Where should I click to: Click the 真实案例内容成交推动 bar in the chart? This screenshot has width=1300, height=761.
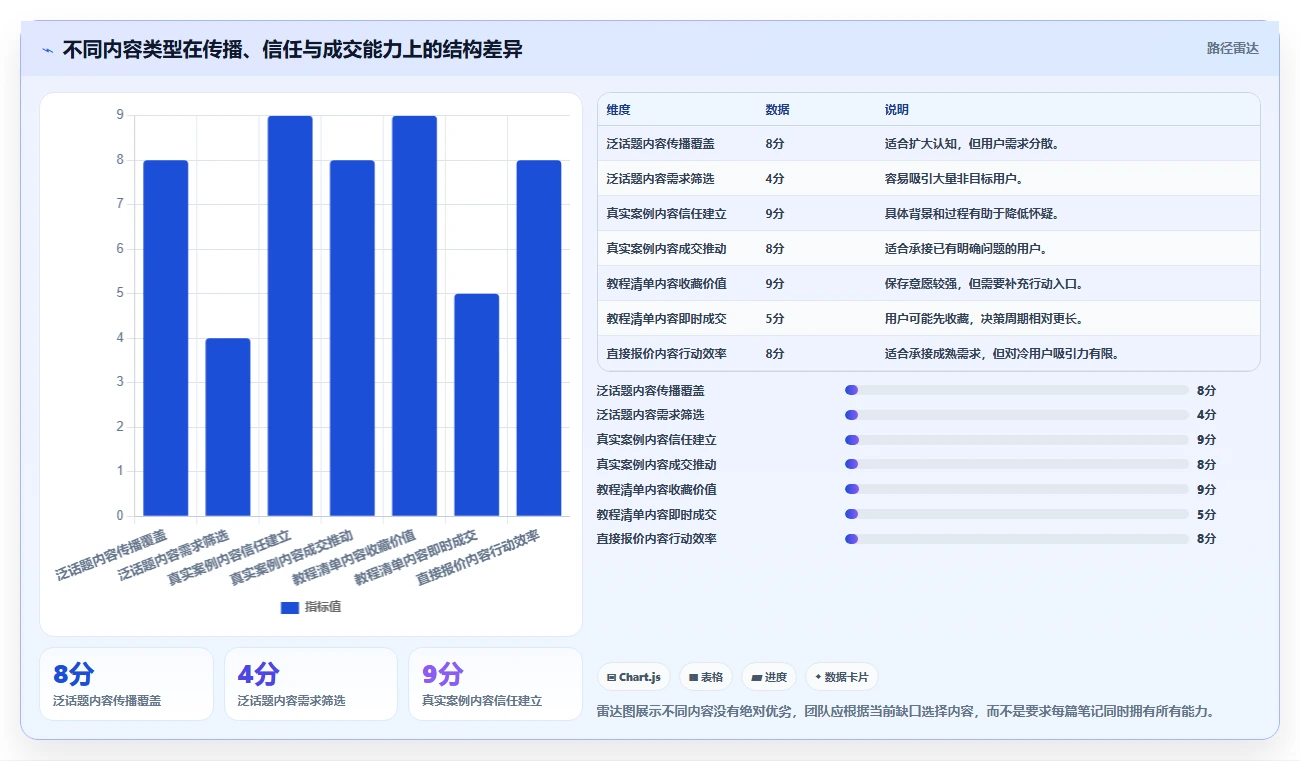pyautogui.click(x=352, y=338)
